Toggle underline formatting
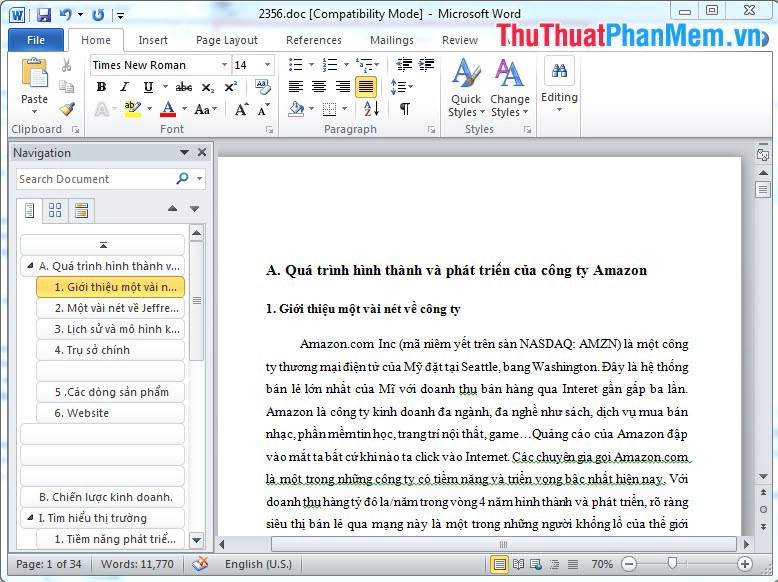 [x=148, y=87]
